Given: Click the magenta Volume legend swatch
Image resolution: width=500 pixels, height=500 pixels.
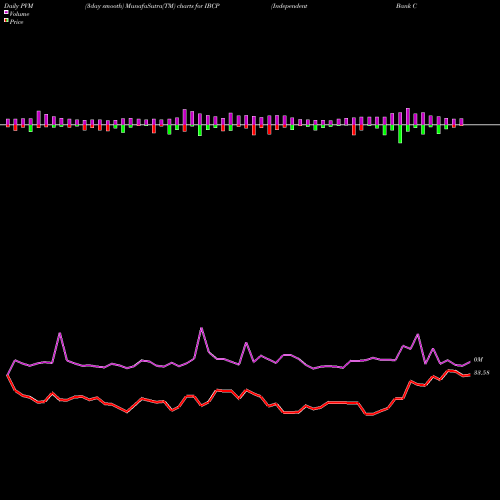Looking at the screenshot, I should click(x=6, y=12).
